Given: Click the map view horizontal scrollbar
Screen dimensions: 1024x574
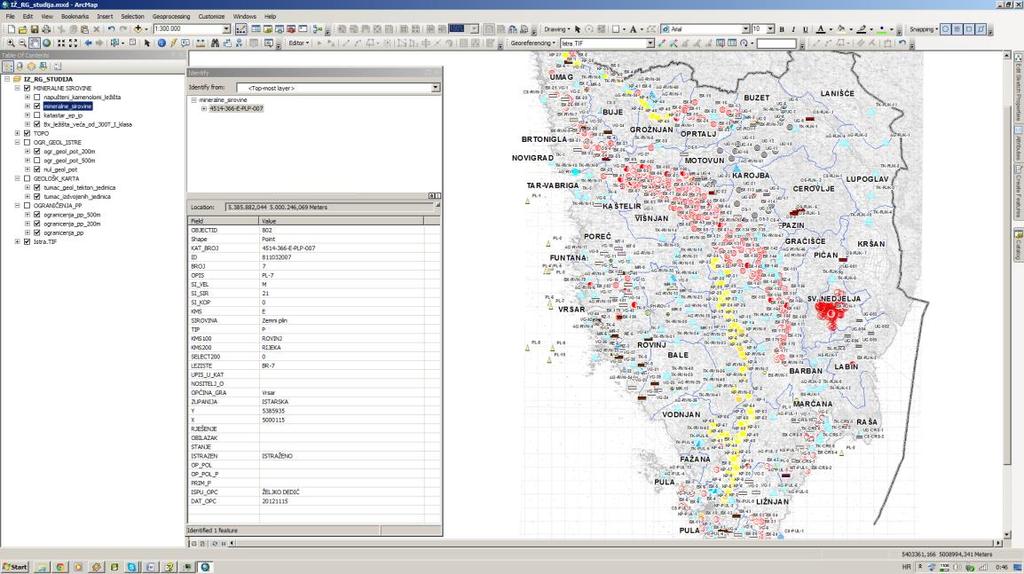Looking at the screenshot, I should click(x=614, y=543).
